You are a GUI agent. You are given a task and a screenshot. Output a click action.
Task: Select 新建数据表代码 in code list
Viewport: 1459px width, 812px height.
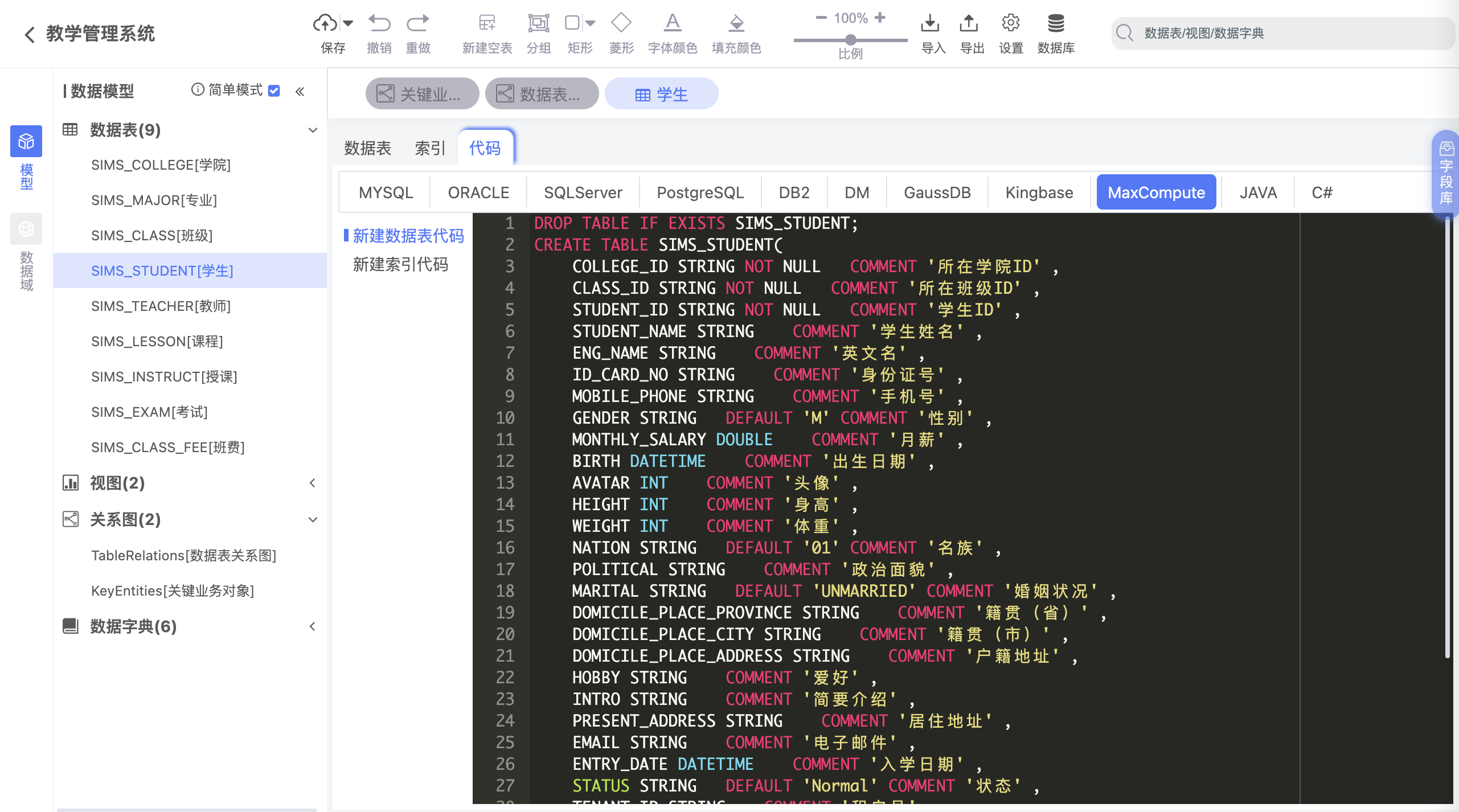click(408, 236)
